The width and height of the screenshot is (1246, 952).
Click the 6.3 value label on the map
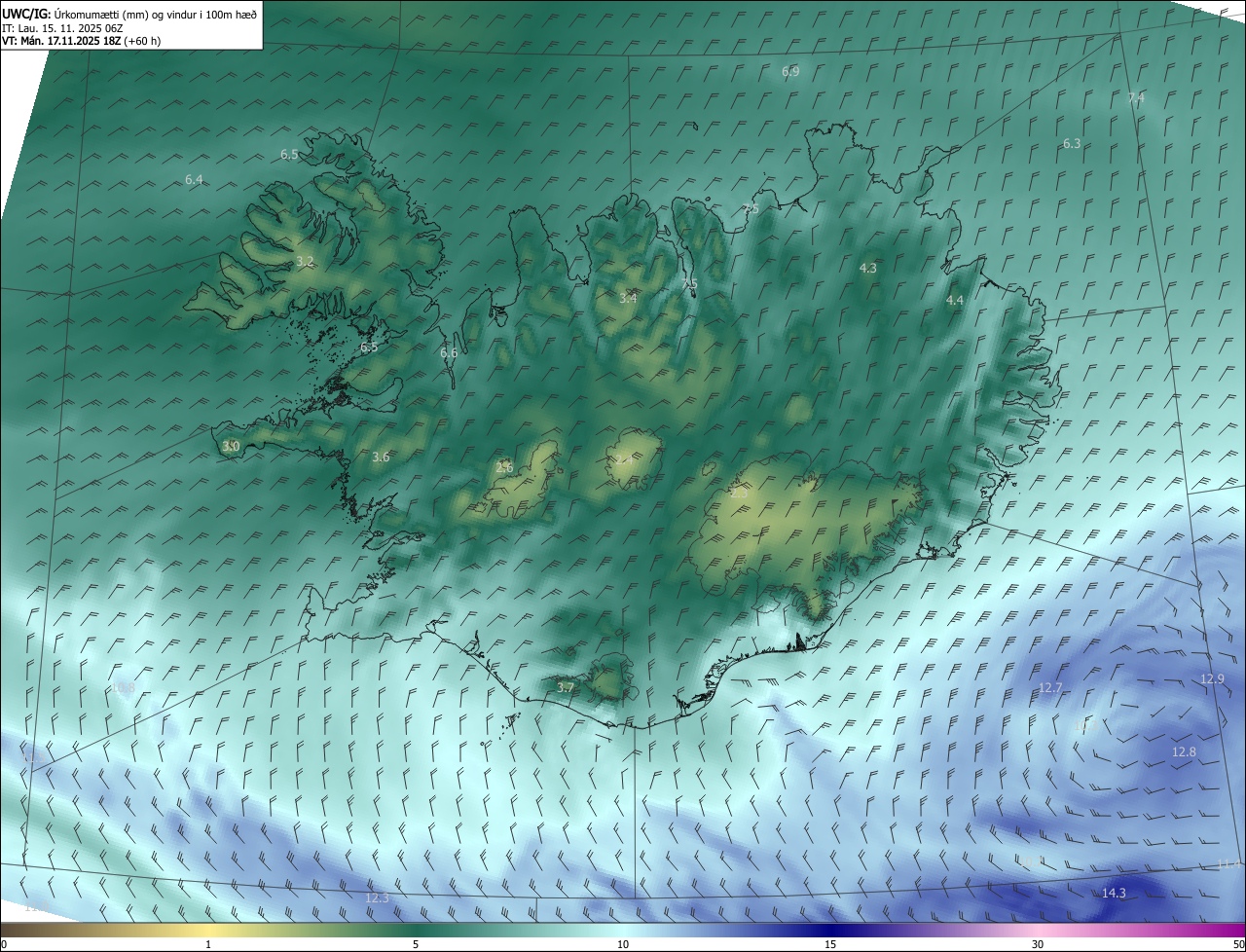pyautogui.click(x=1071, y=143)
